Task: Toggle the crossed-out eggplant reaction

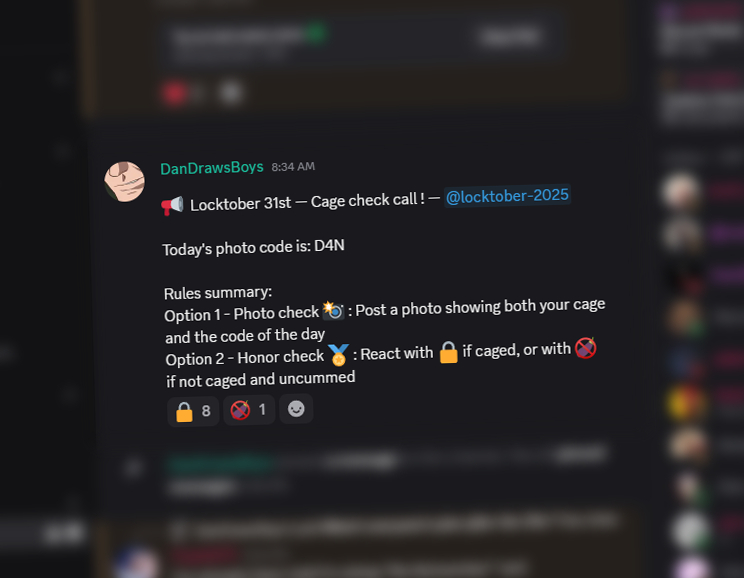Action: tap(249, 410)
